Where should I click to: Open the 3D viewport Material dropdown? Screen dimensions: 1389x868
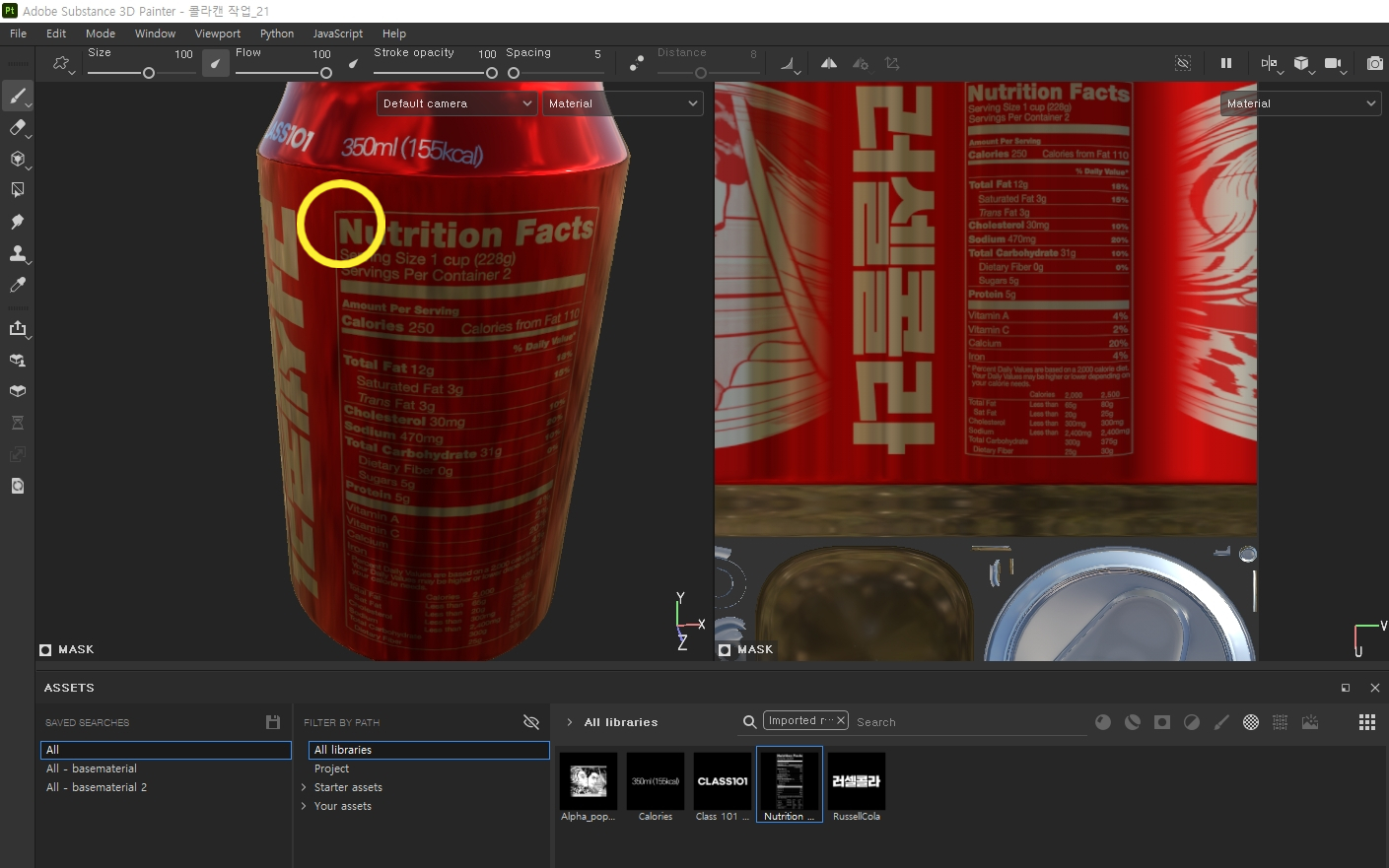pos(623,103)
